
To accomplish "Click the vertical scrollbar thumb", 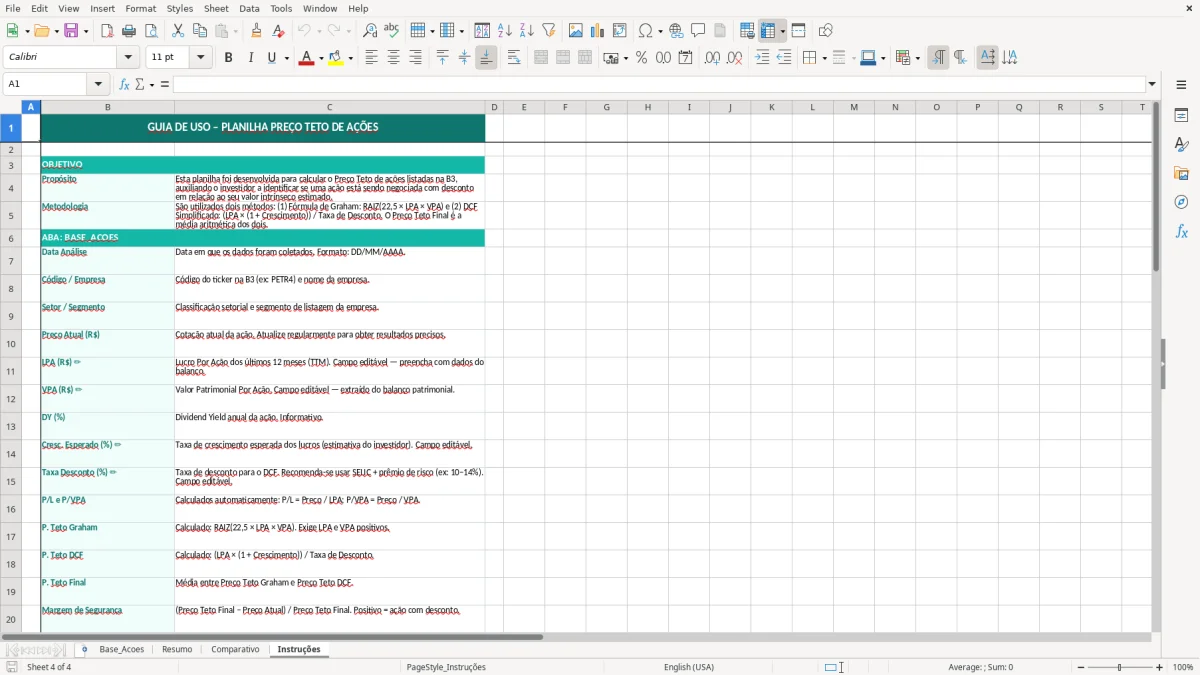I will (x=1157, y=188).
